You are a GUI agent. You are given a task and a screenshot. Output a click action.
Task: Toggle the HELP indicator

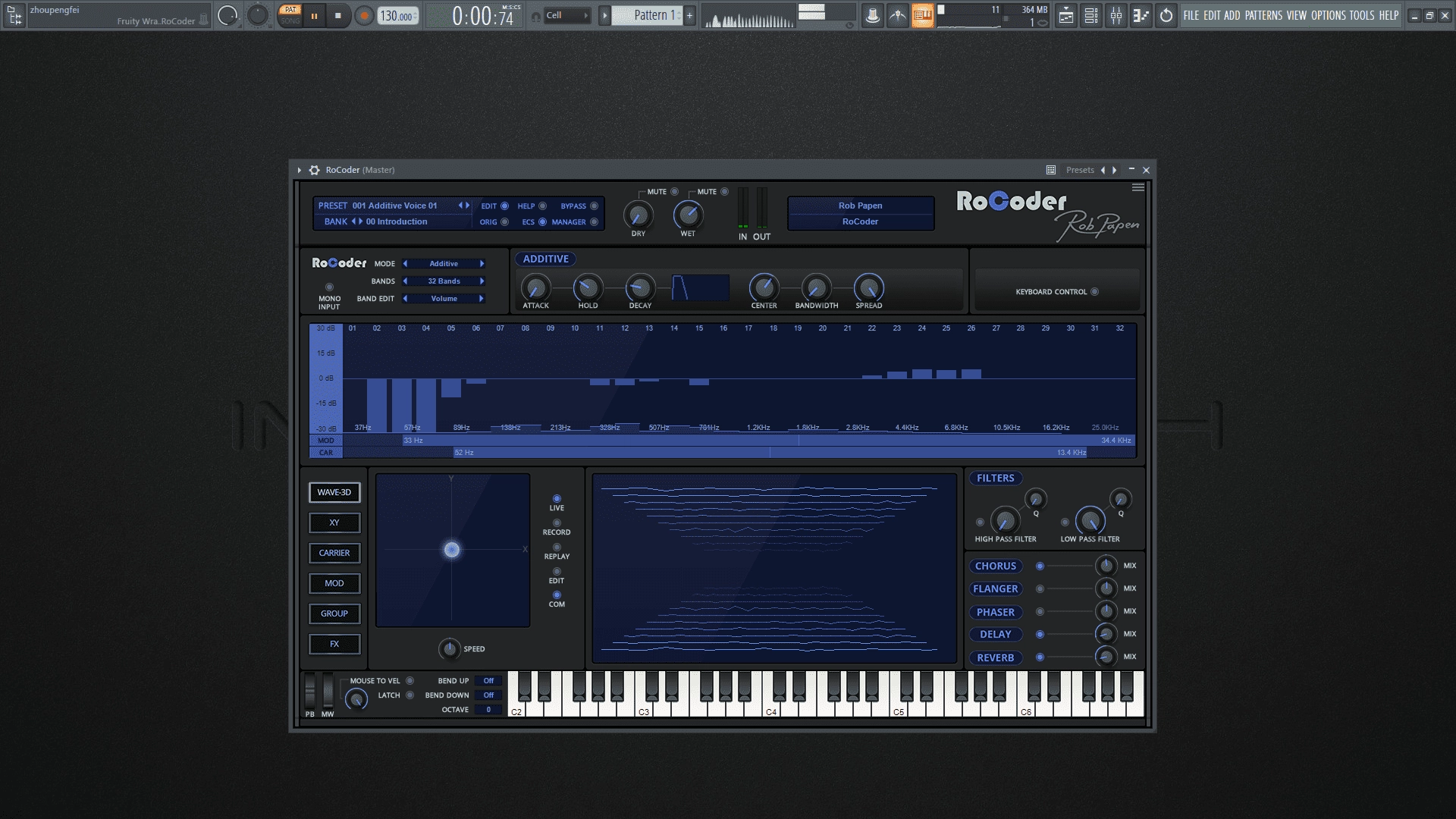[x=543, y=206]
